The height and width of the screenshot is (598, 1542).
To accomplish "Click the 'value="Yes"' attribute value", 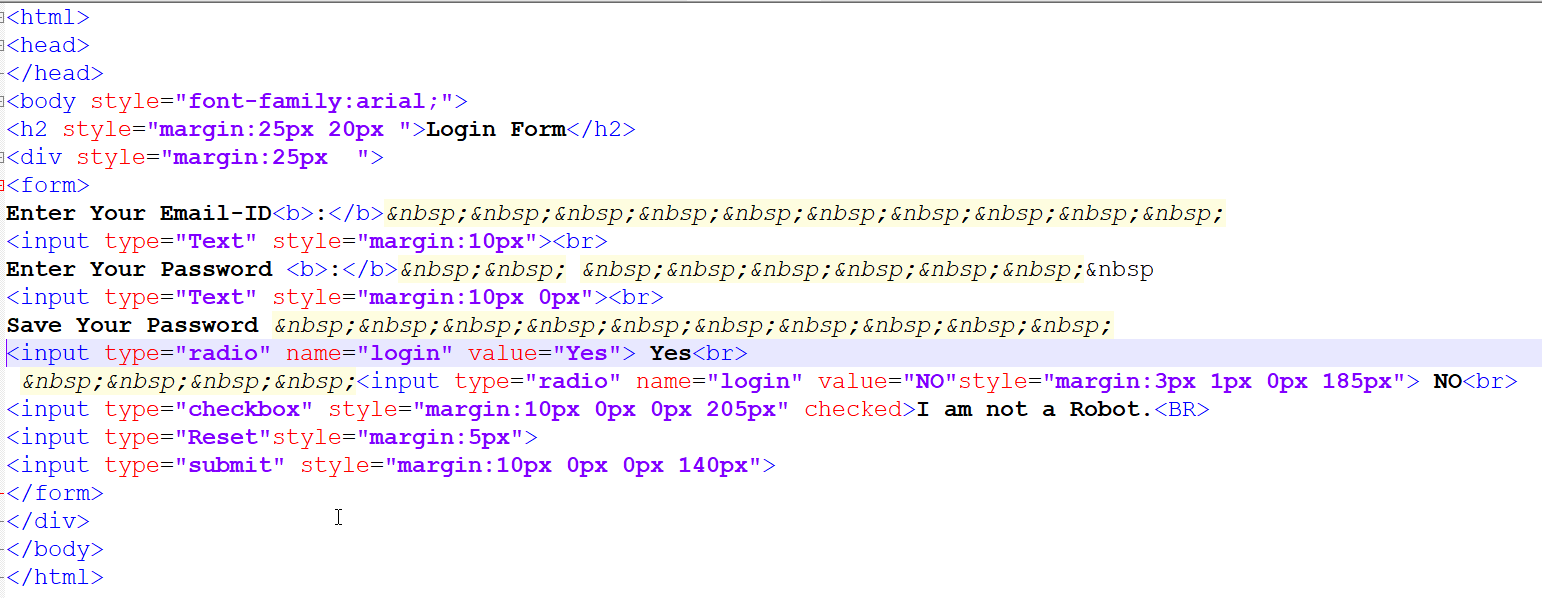I will 545,353.
